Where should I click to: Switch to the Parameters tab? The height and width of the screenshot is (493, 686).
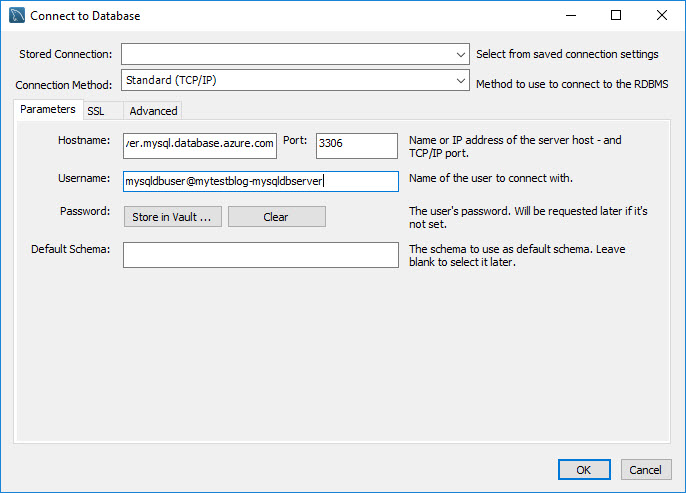(x=47, y=110)
